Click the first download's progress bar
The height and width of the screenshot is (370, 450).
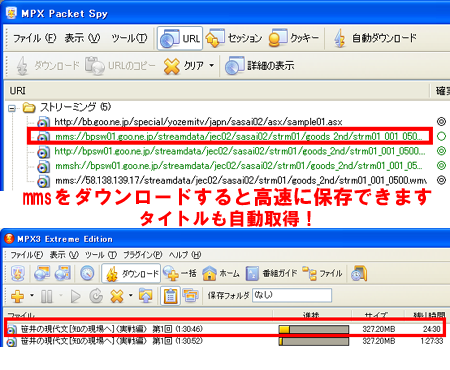(314, 329)
